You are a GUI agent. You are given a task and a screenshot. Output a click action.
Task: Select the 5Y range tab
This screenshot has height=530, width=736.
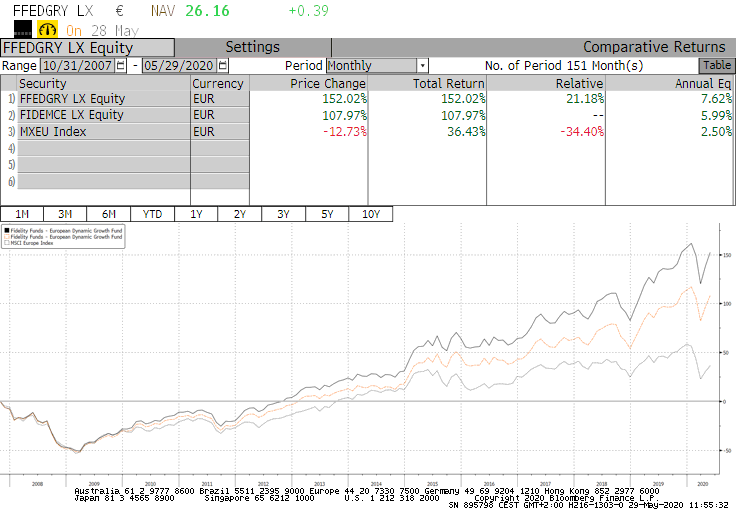[x=327, y=214]
